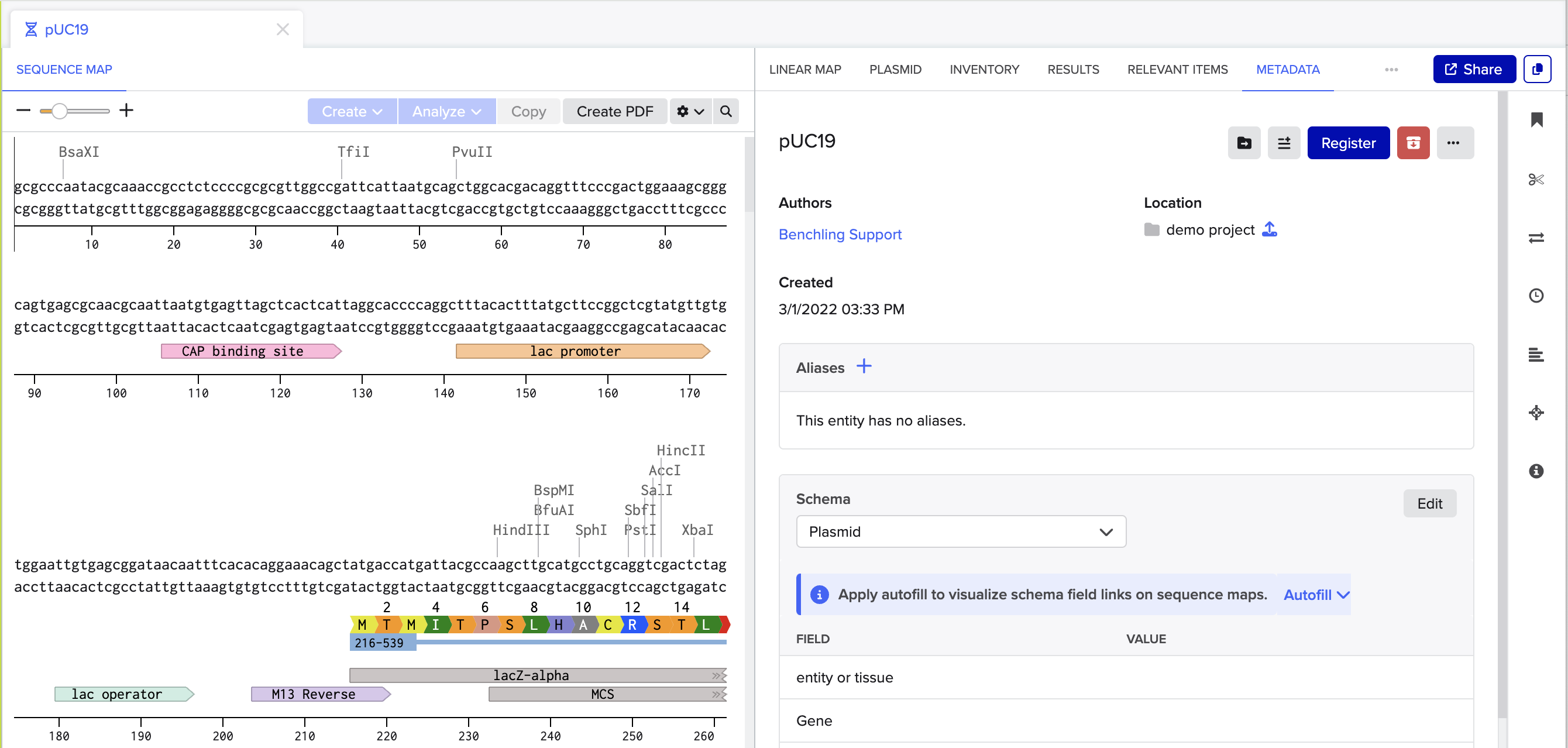This screenshot has height=748, width=1568.
Task: Open the Create dropdown
Action: [x=352, y=111]
